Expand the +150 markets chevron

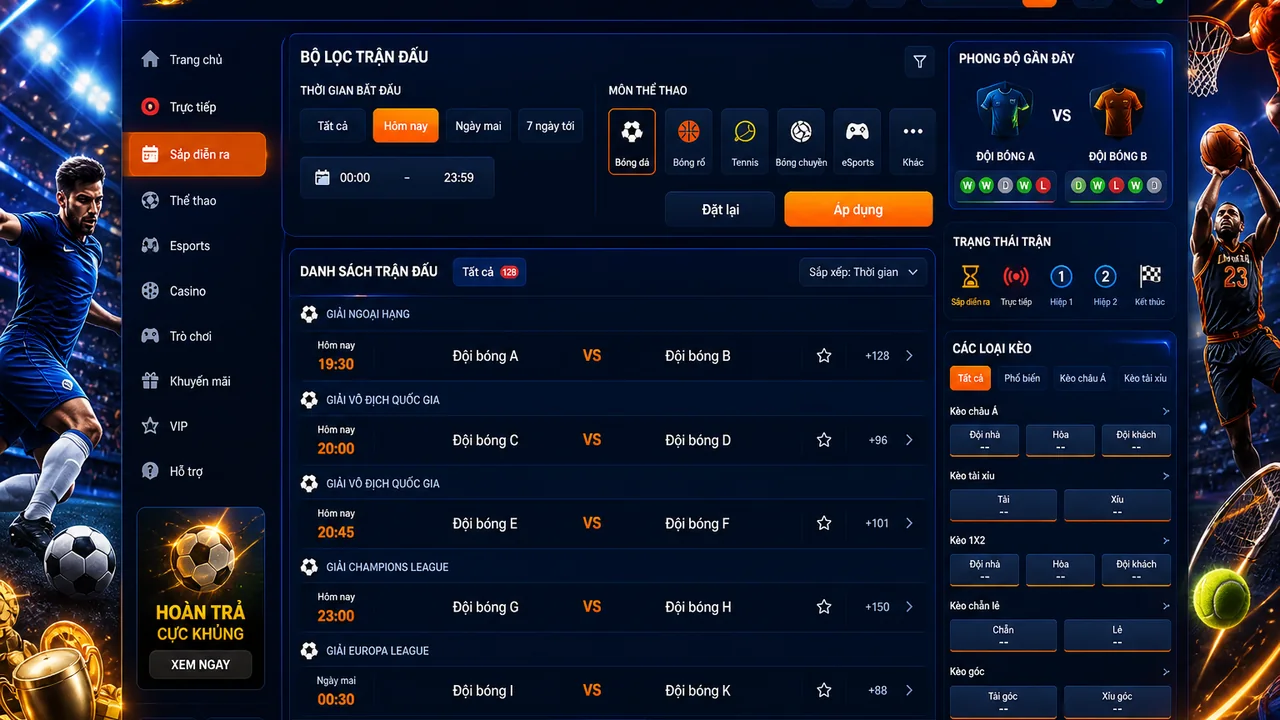tap(909, 607)
